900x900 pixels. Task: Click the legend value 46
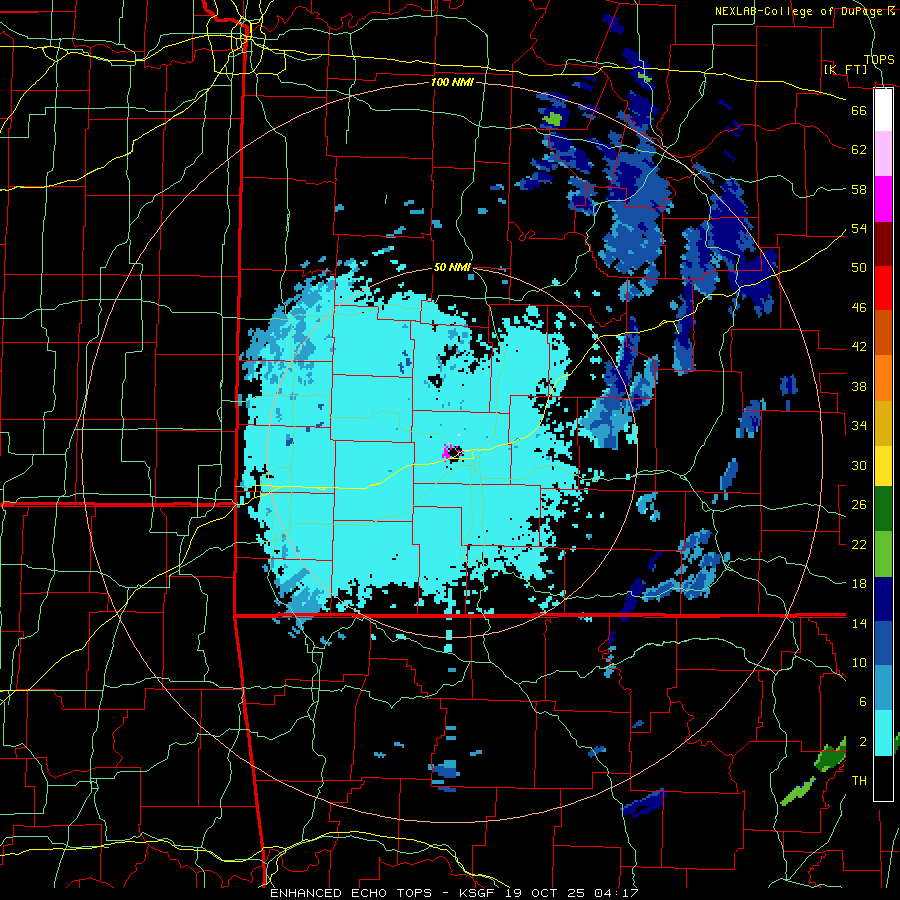[x=859, y=308]
